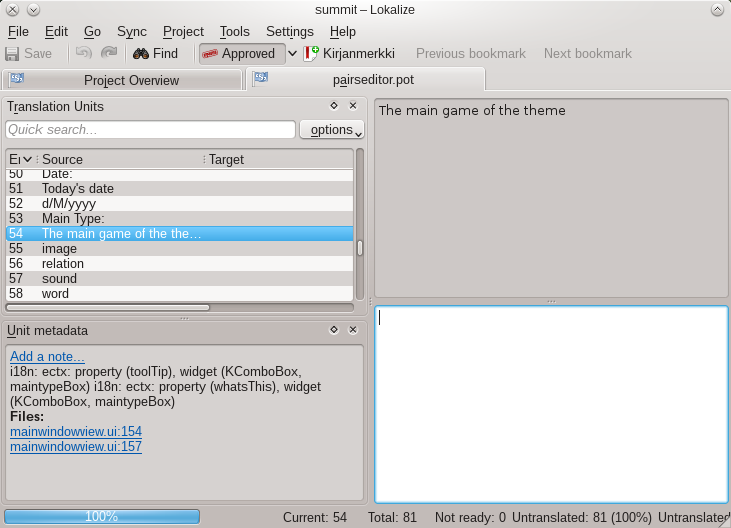Click the Entry column sort arrow
This screenshot has height=528, width=731.
pos(27,160)
